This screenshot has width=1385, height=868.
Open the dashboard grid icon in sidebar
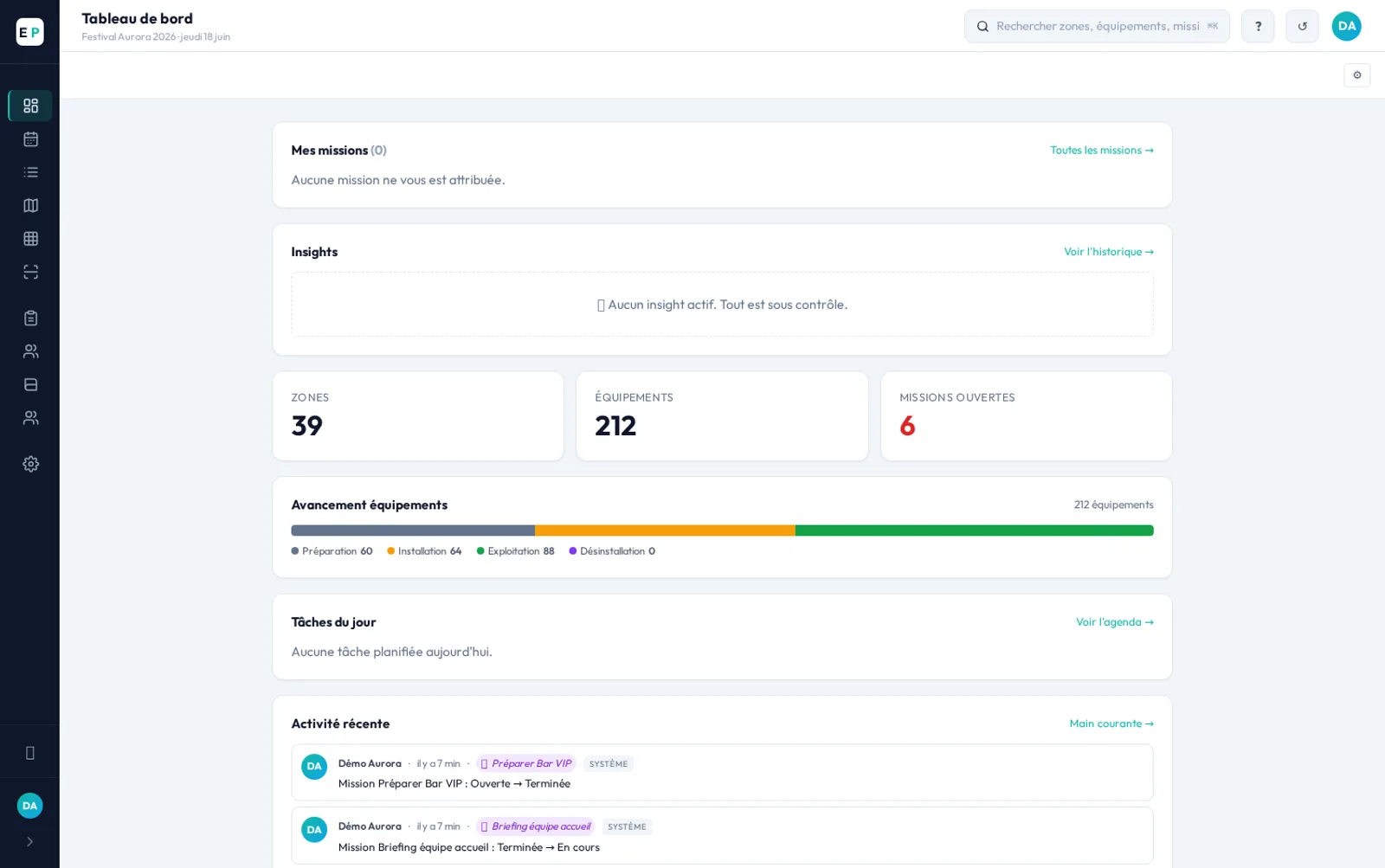point(30,106)
